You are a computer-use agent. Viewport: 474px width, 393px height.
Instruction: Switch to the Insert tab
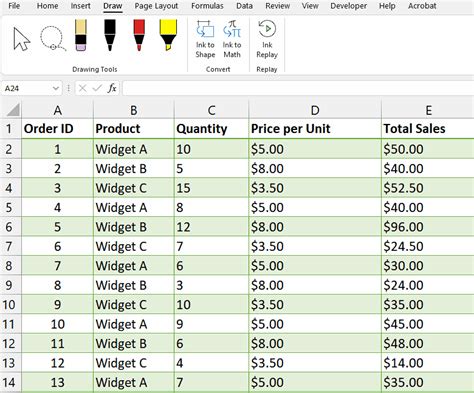(x=80, y=6)
